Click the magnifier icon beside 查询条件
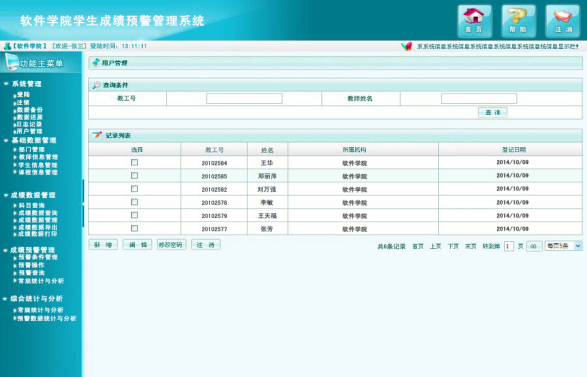 click(96, 85)
